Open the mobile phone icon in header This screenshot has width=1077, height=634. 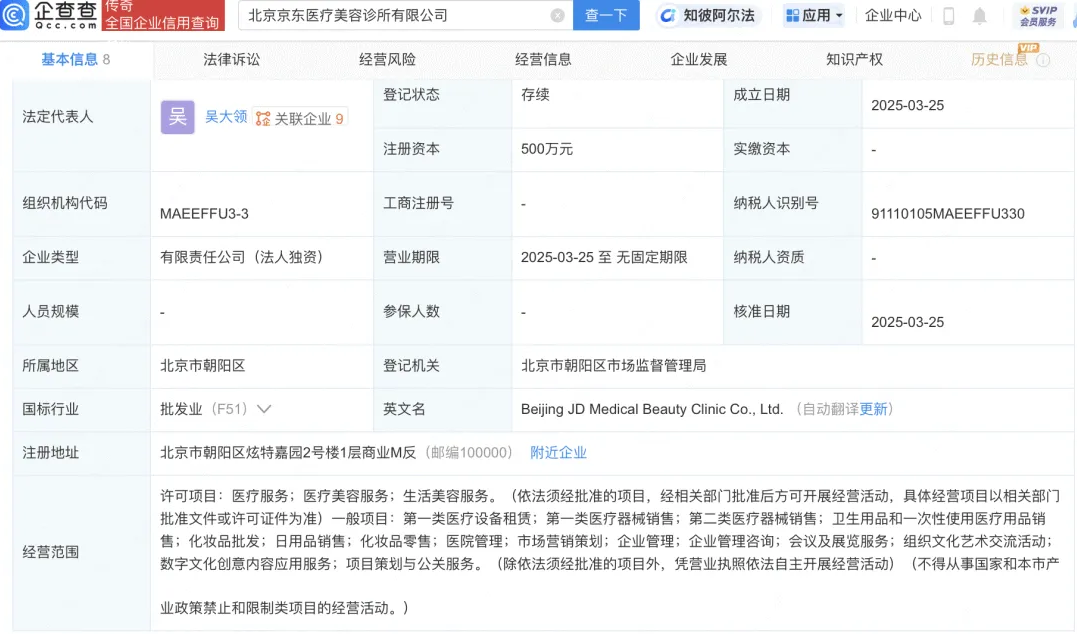(949, 16)
